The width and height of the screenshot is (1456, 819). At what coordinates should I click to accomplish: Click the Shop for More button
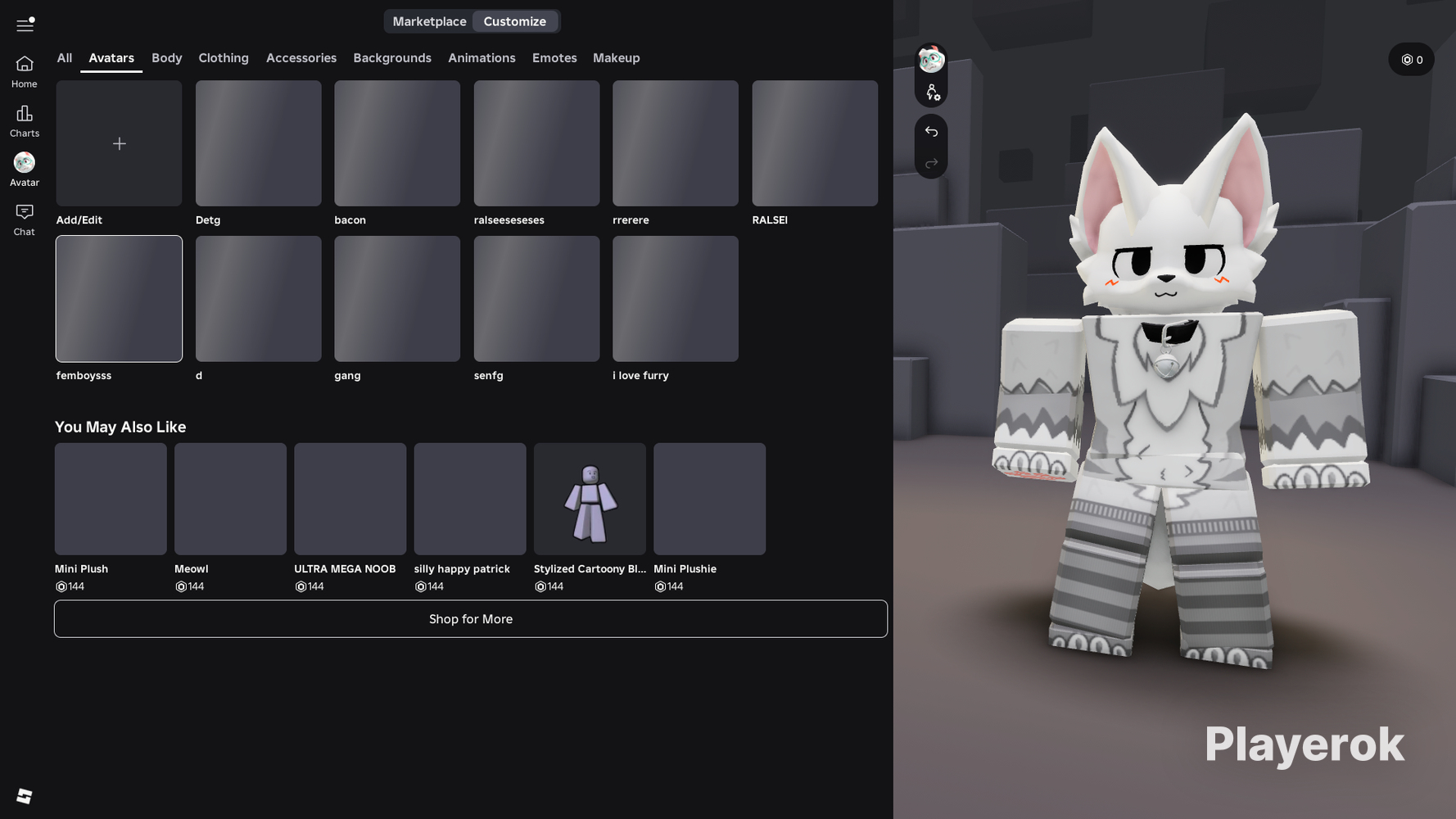(471, 619)
